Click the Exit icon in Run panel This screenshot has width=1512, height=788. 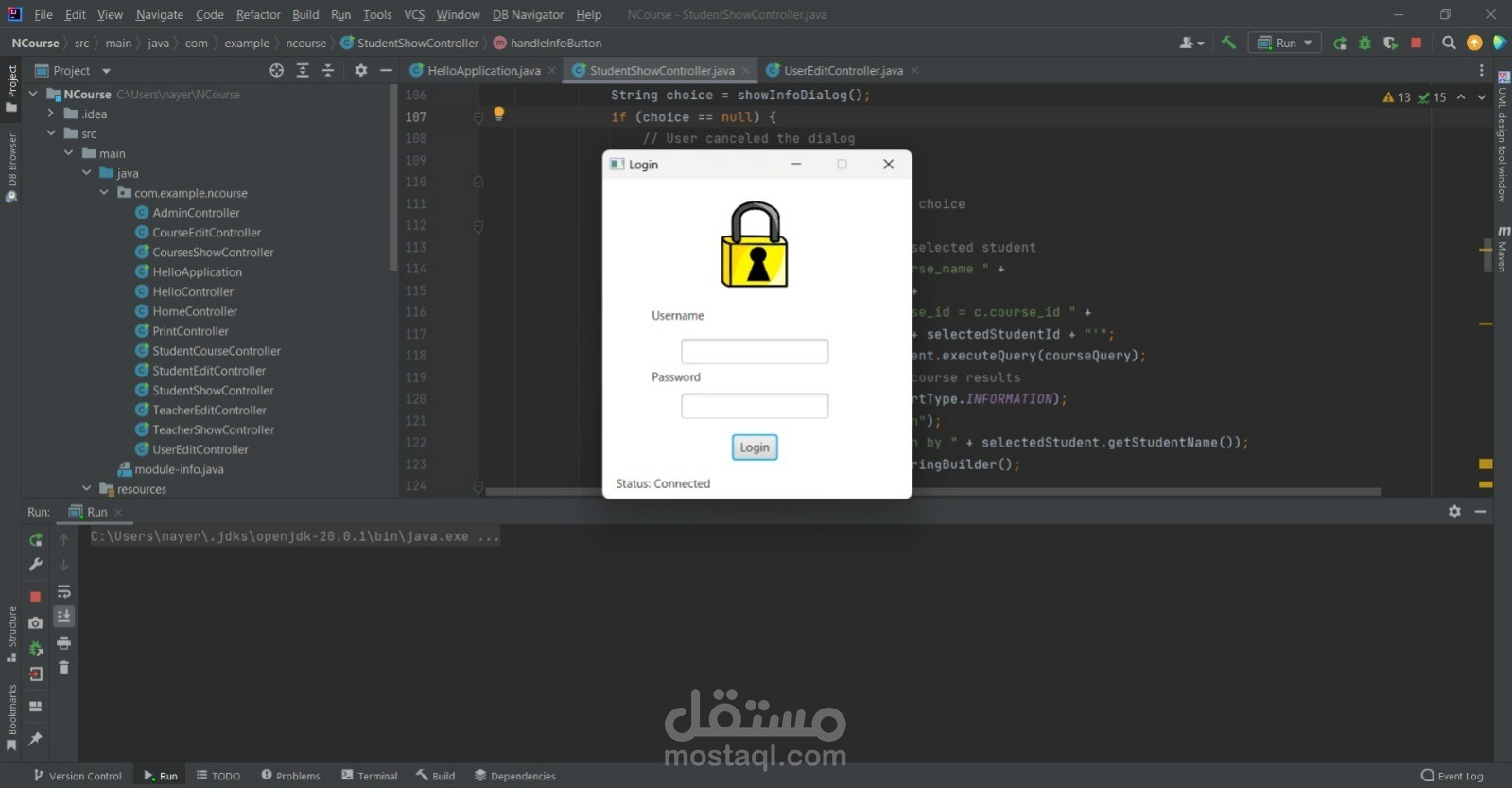[35, 674]
